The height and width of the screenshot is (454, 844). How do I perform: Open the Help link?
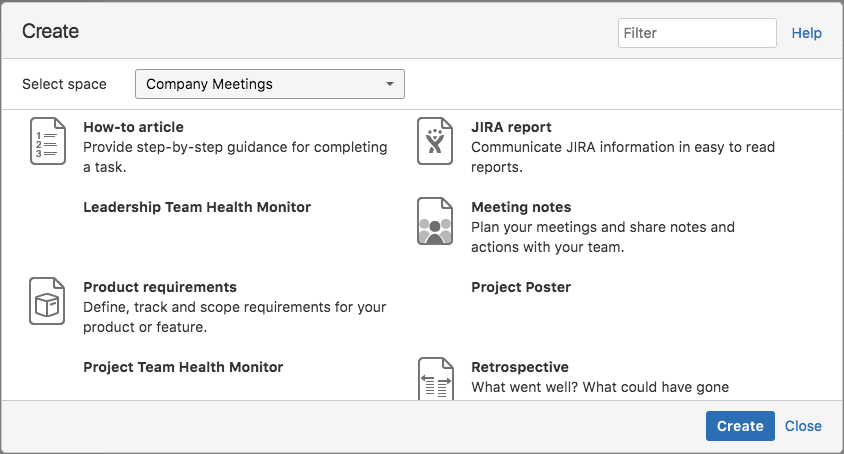click(806, 33)
